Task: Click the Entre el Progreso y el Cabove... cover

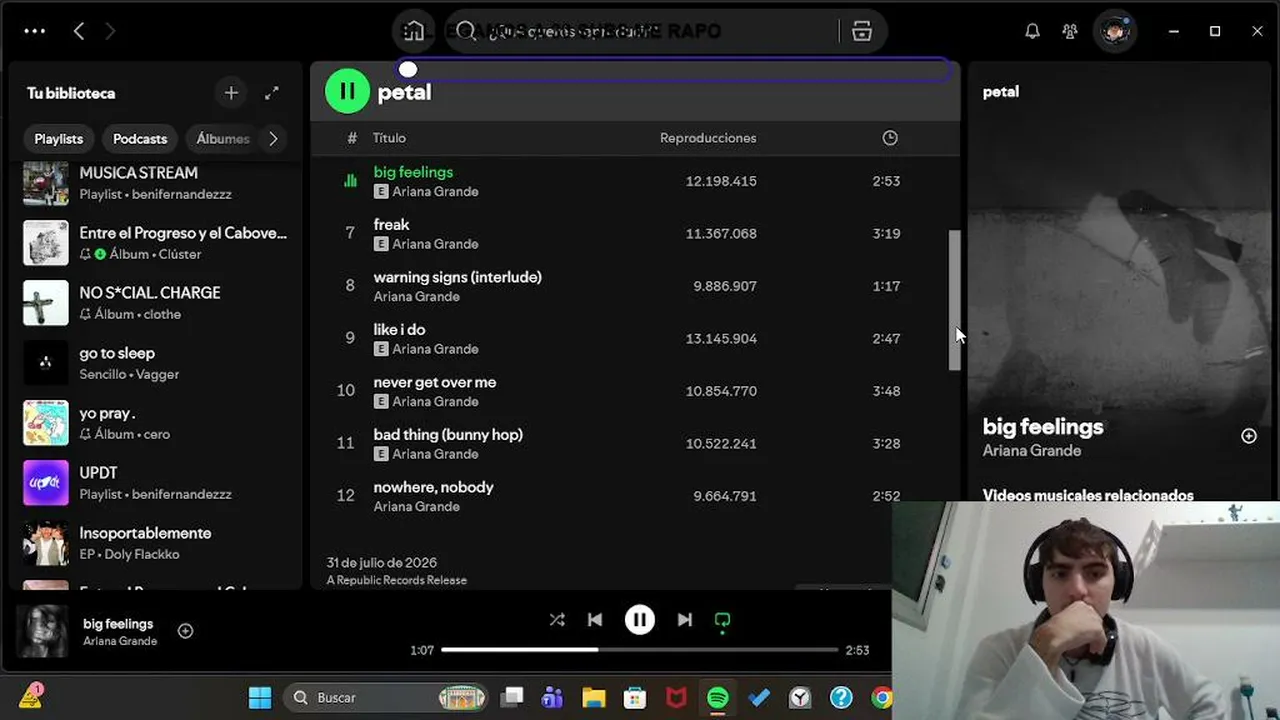Action: [x=46, y=243]
